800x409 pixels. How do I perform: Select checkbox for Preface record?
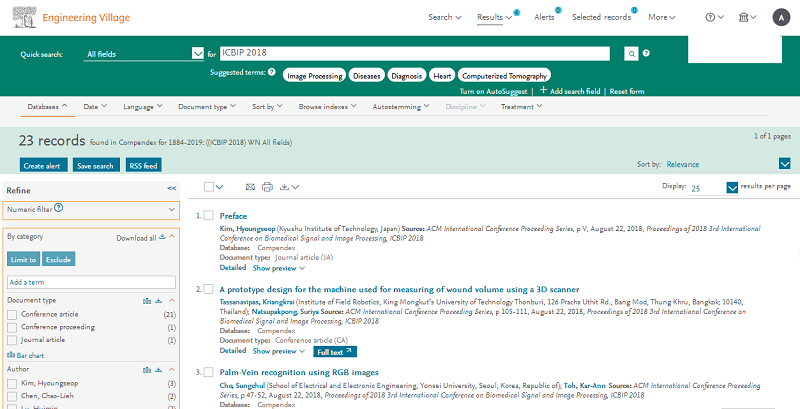click(209, 216)
